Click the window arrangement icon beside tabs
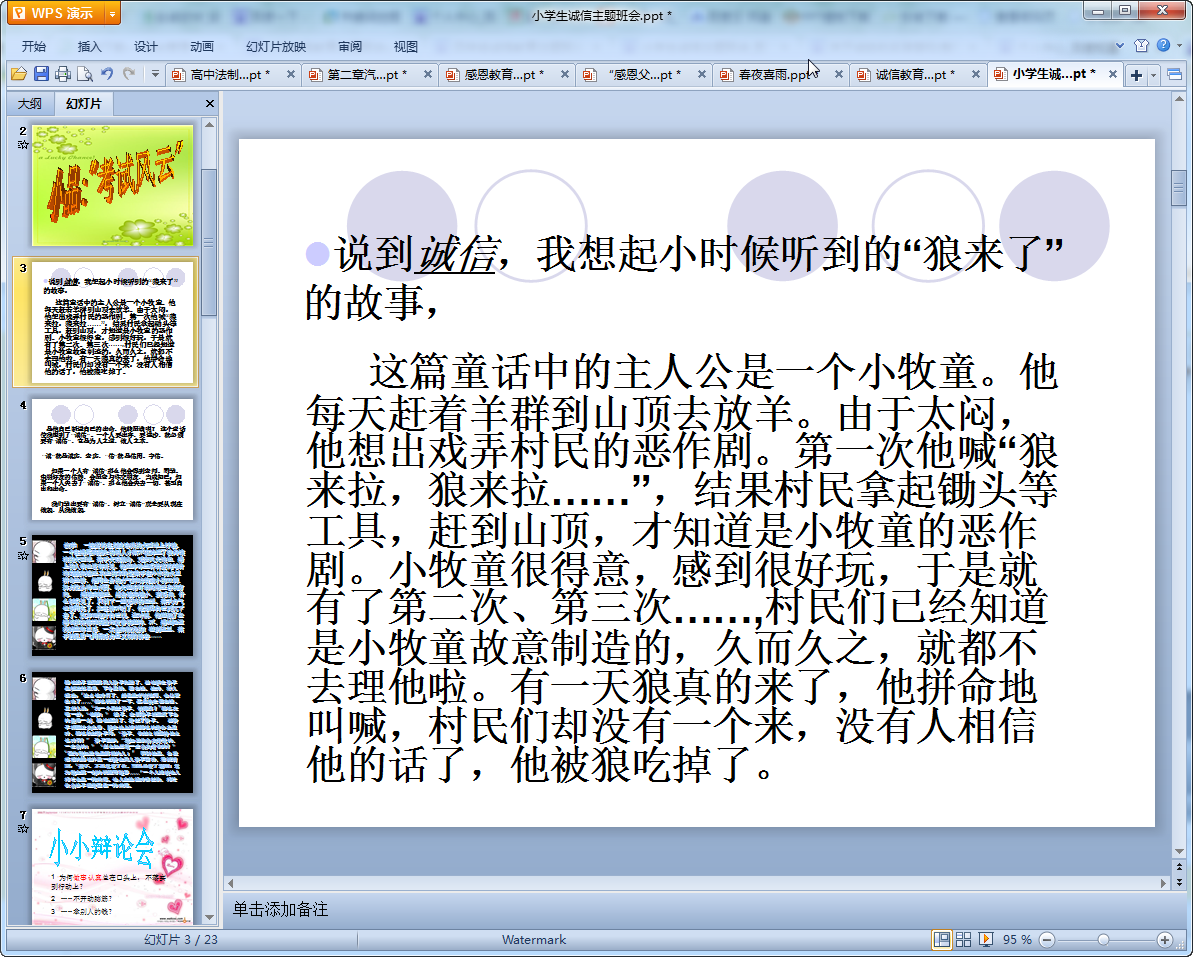Screen dimensions: 1193x957 1175,75
